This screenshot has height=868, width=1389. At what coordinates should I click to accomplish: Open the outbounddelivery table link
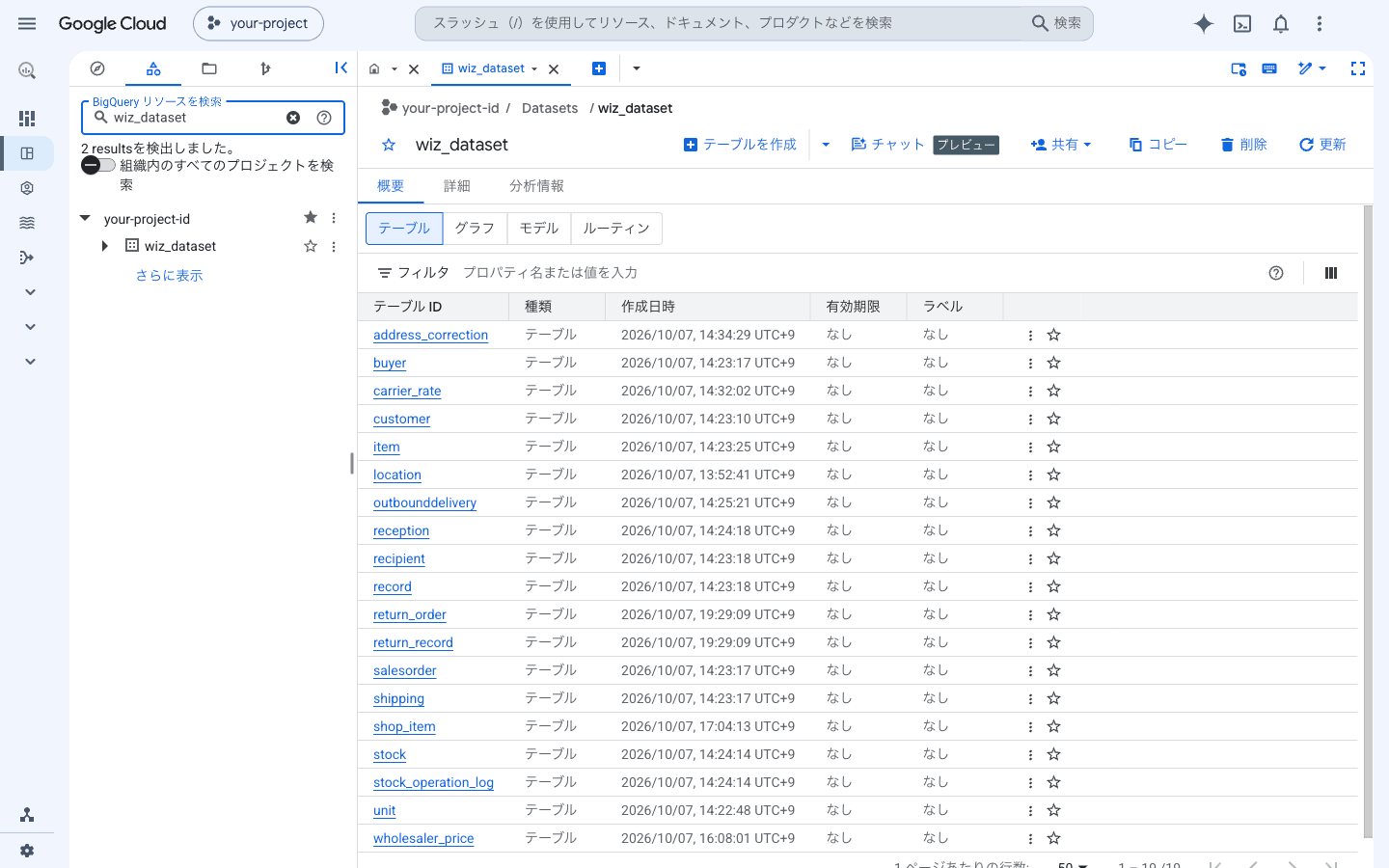click(x=425, y=502)
